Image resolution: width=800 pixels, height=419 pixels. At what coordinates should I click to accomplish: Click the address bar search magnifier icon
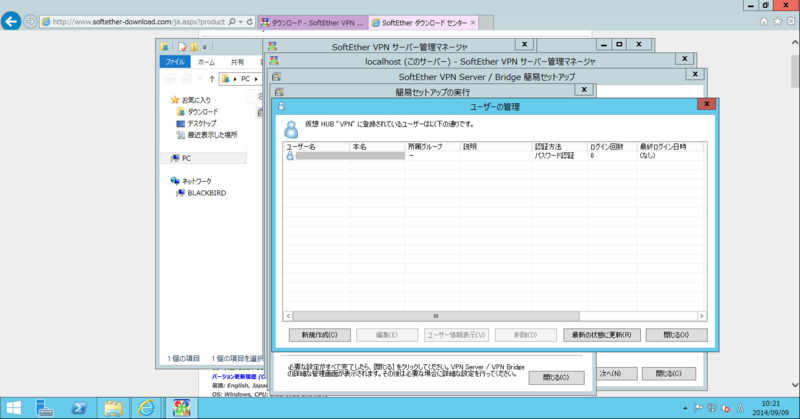coord(232,22)
